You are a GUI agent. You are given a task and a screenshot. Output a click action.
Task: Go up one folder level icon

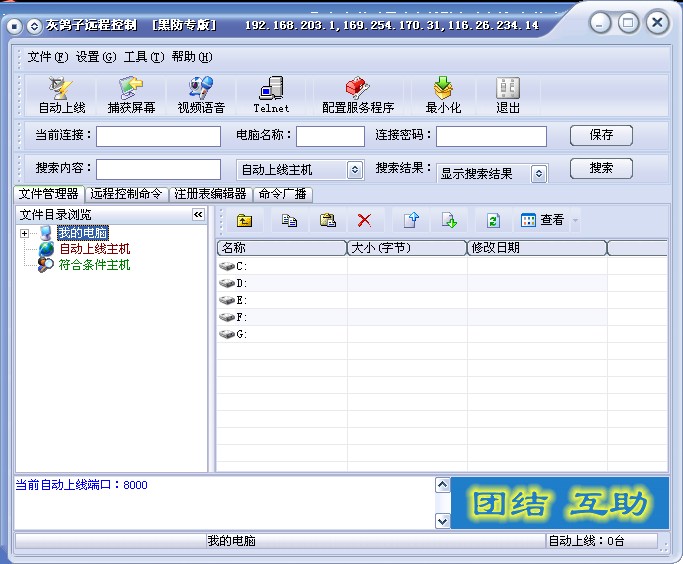(x=244, y=220)
